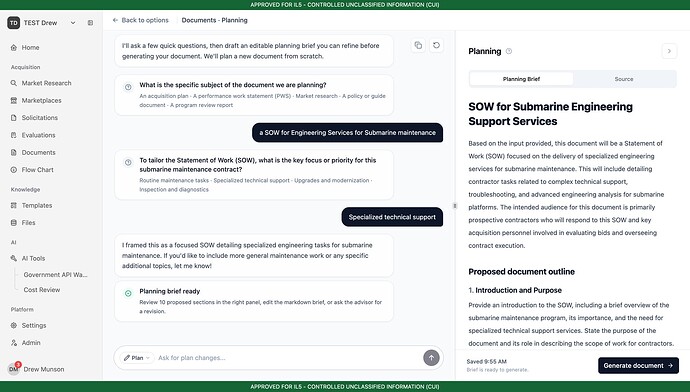Open AI Tools icon in sidebar

pos(14,258)
